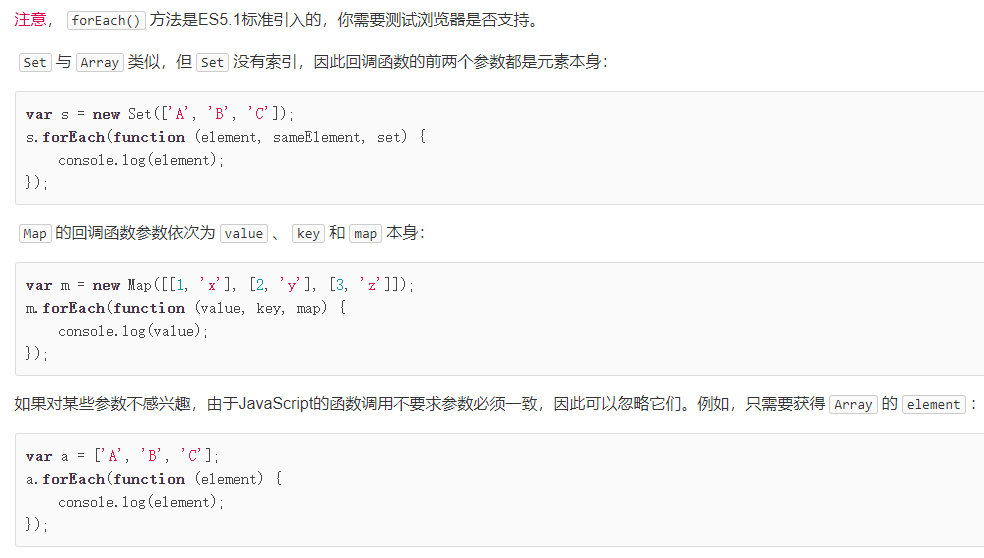Click the lowercase map inline code tag
This screenshot has height=558, width=984.
click(x=365, y=233)
